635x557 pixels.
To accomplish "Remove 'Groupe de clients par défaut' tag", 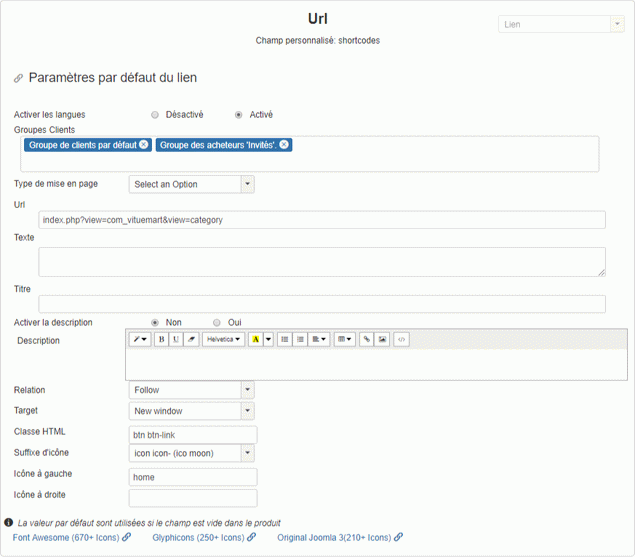I will click(144, 145).
